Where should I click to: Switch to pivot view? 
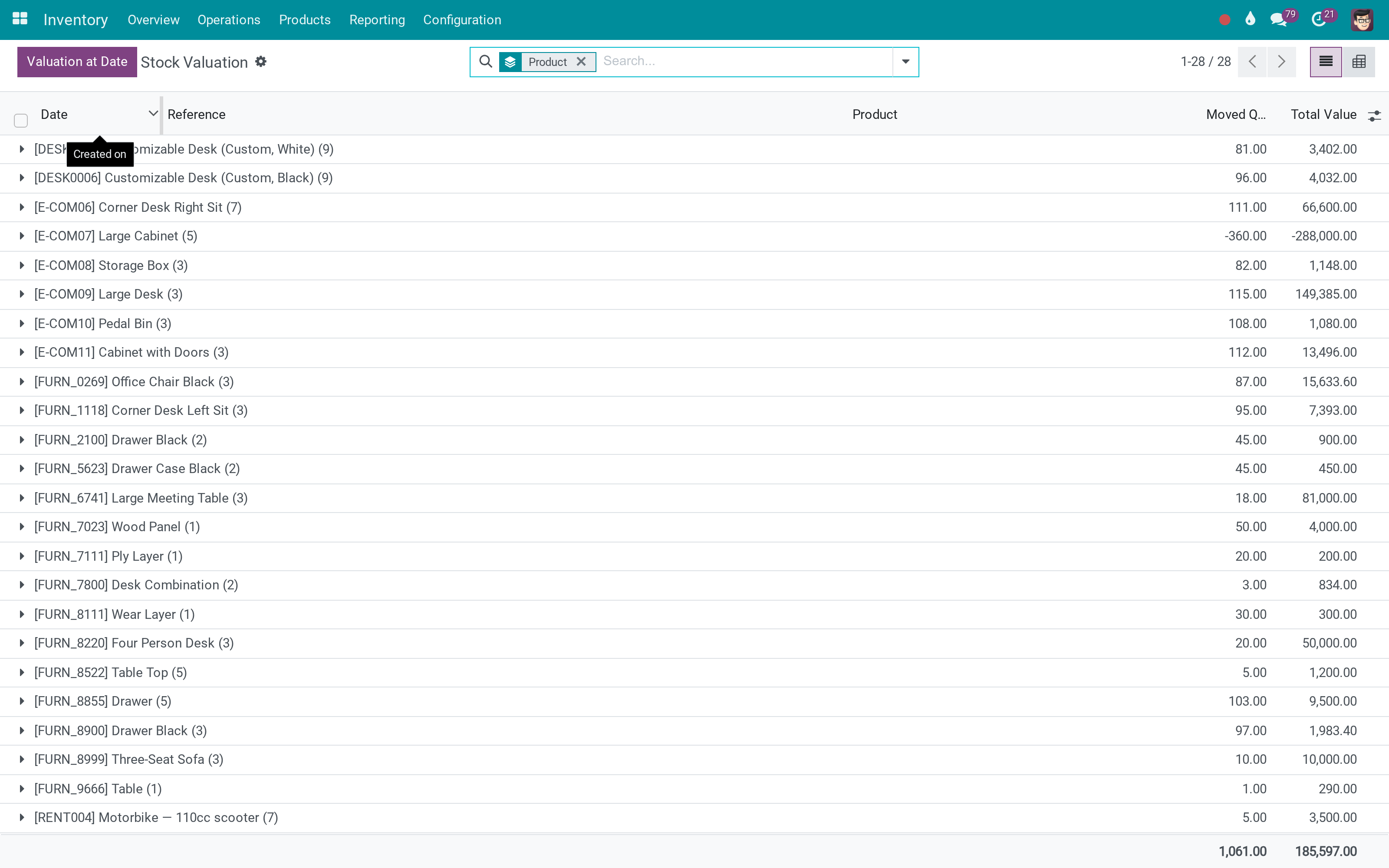(1359, 62)
